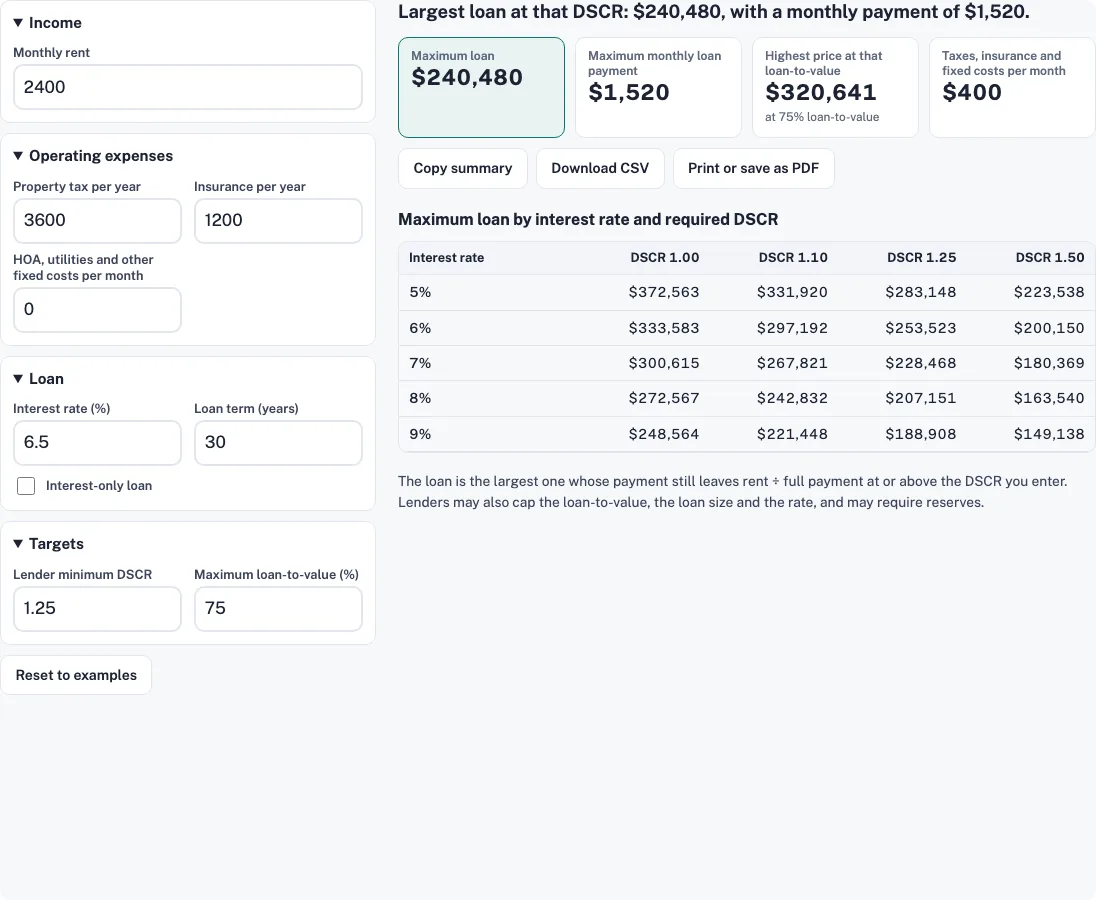Change the Interest rate (%) input
The height and width of the screenshot is (900, 1096).
pyautogui.click(x=97, y=442)
